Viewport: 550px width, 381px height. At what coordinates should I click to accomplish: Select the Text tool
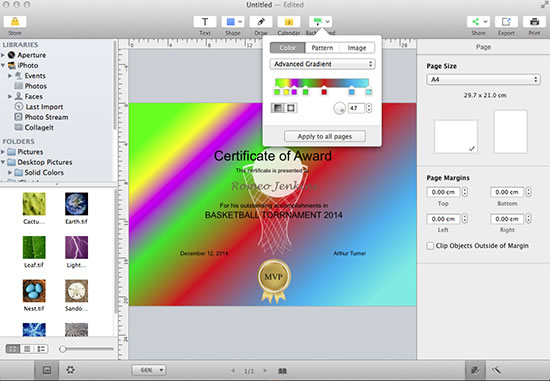[205, 22]
